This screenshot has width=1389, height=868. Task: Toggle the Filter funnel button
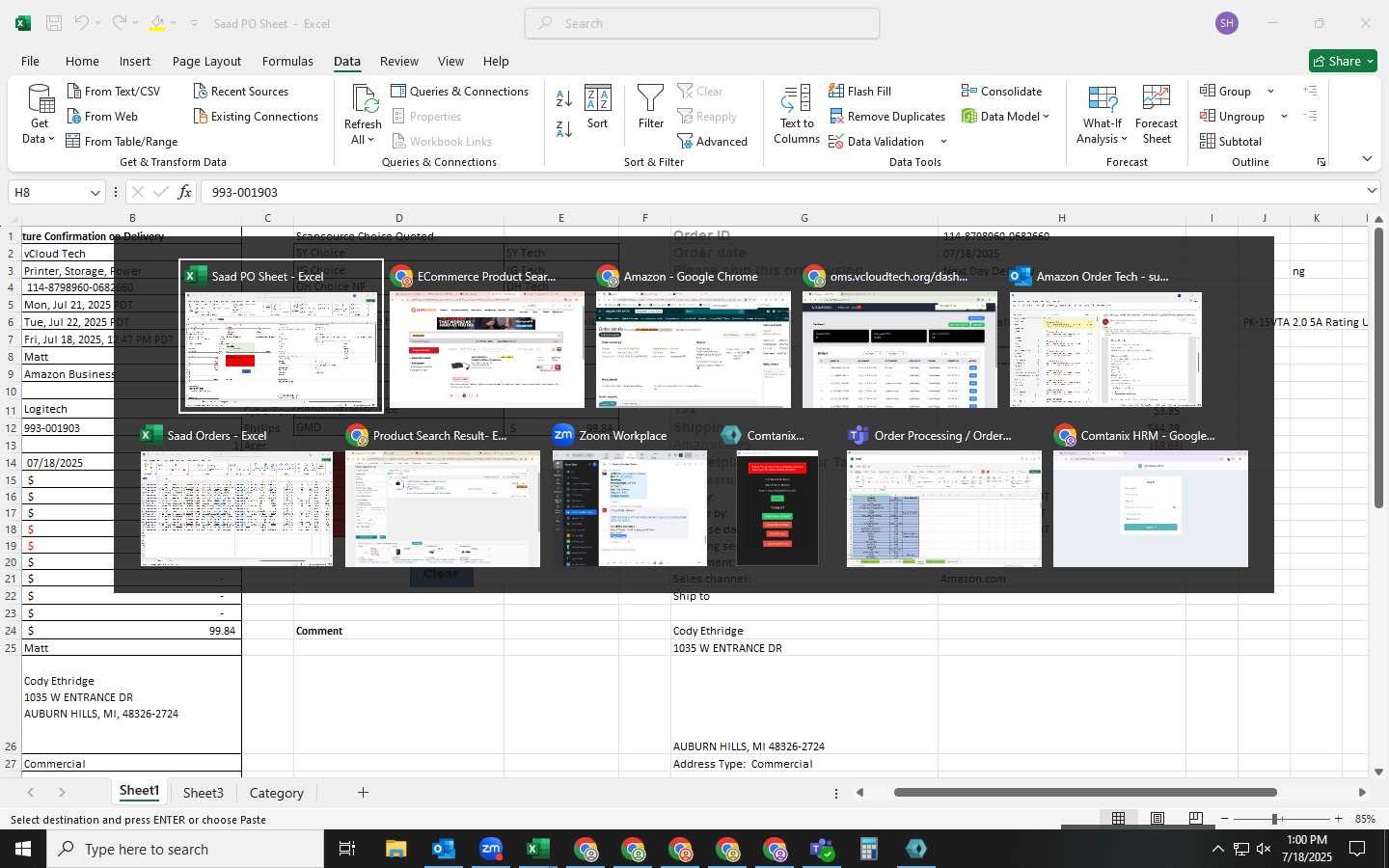(651, 107)
